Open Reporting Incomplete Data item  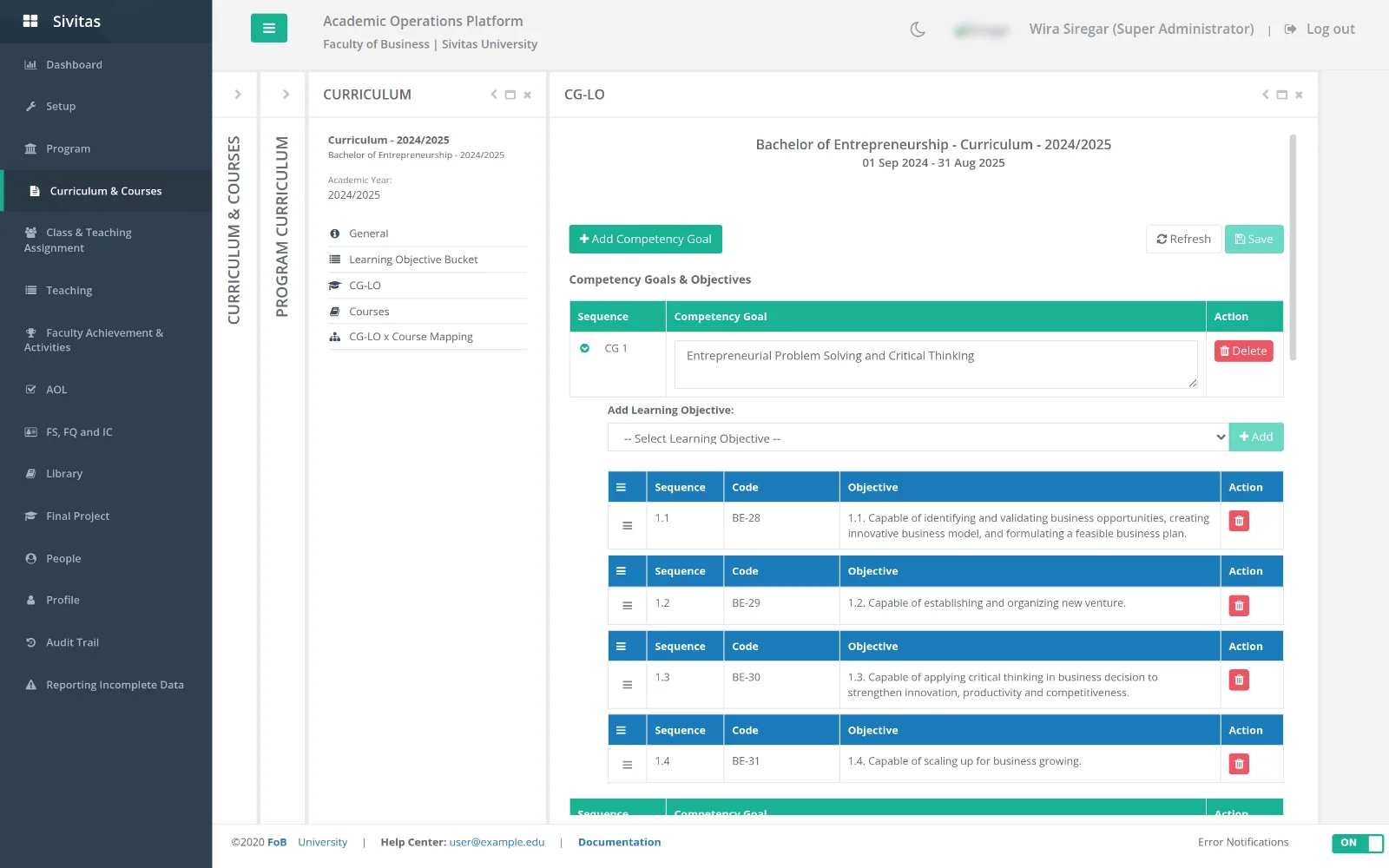pos(106,685)
